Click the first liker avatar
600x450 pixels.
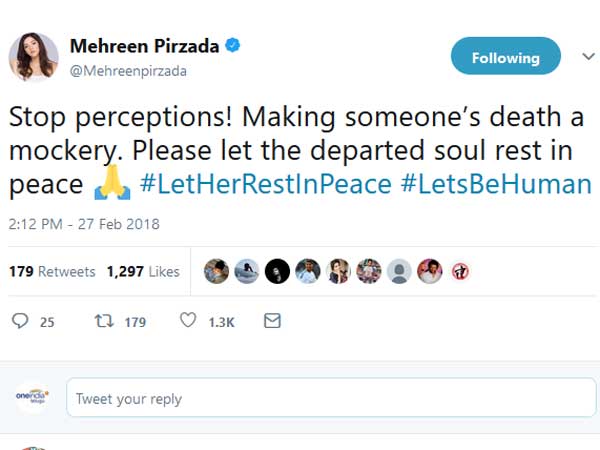(217, 271)
